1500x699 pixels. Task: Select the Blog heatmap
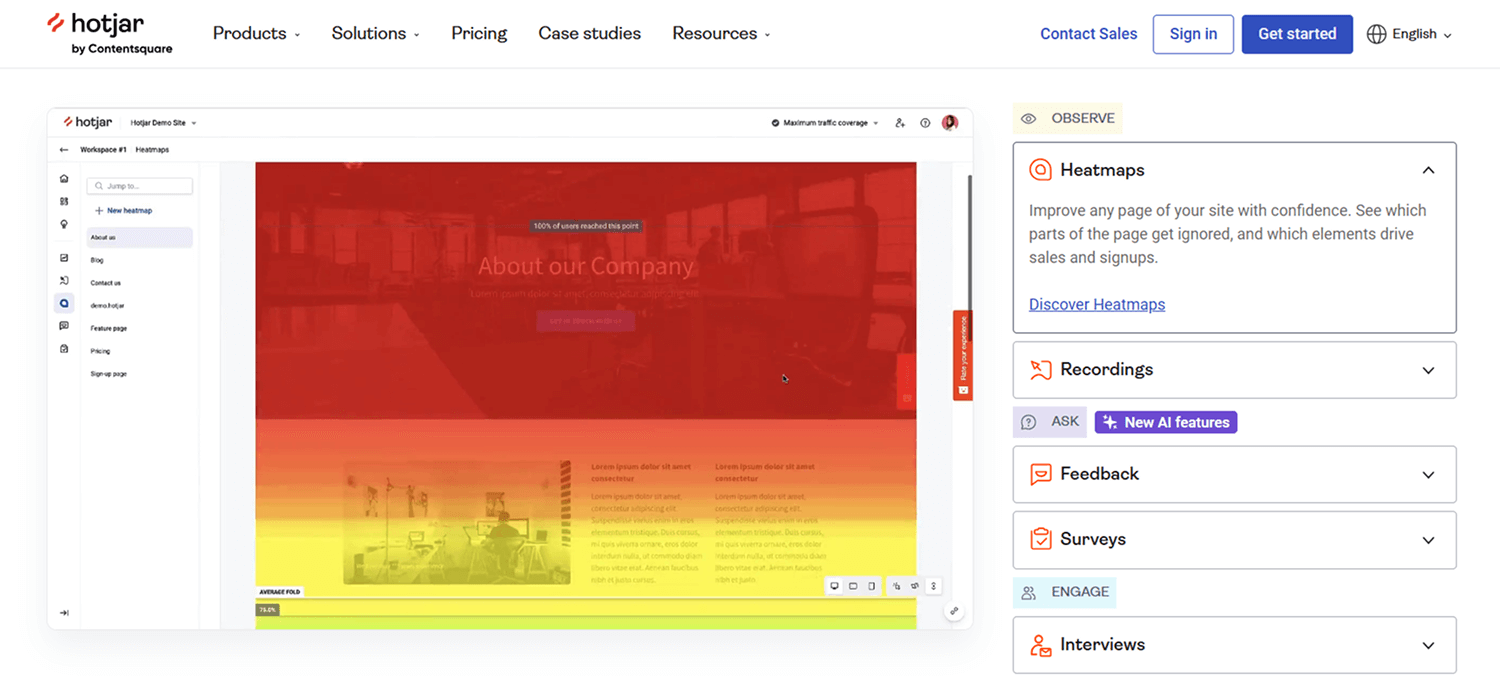(97, 260)
